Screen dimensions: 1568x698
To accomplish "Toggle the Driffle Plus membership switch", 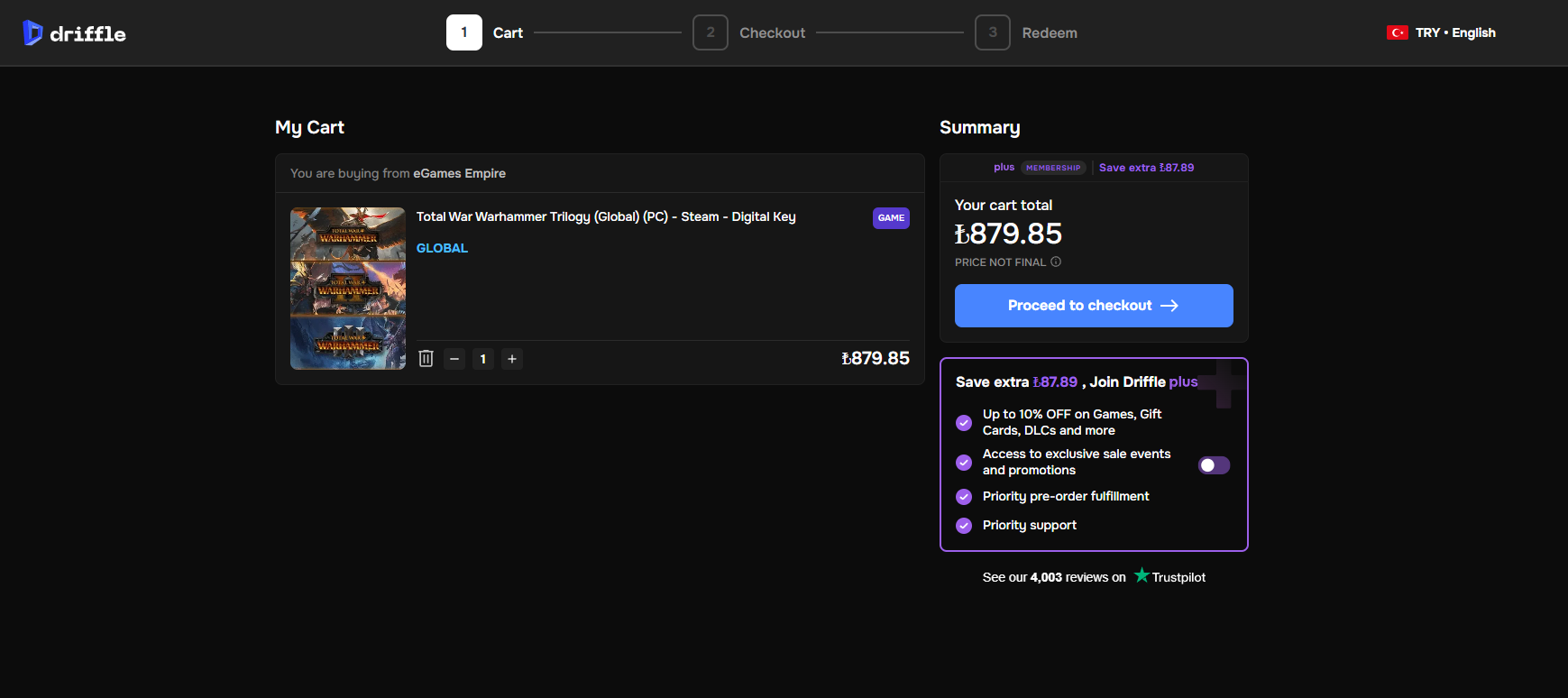I will [x=1214, y=465].
